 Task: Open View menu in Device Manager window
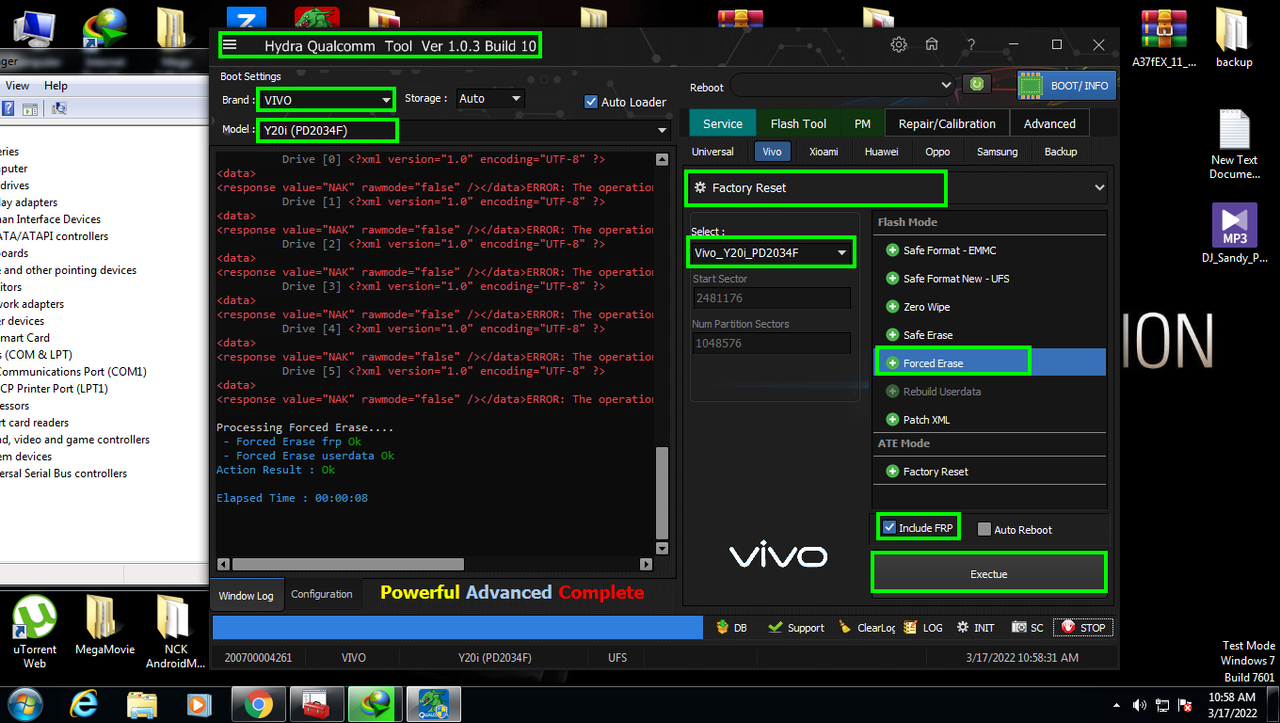pos(17,86)
